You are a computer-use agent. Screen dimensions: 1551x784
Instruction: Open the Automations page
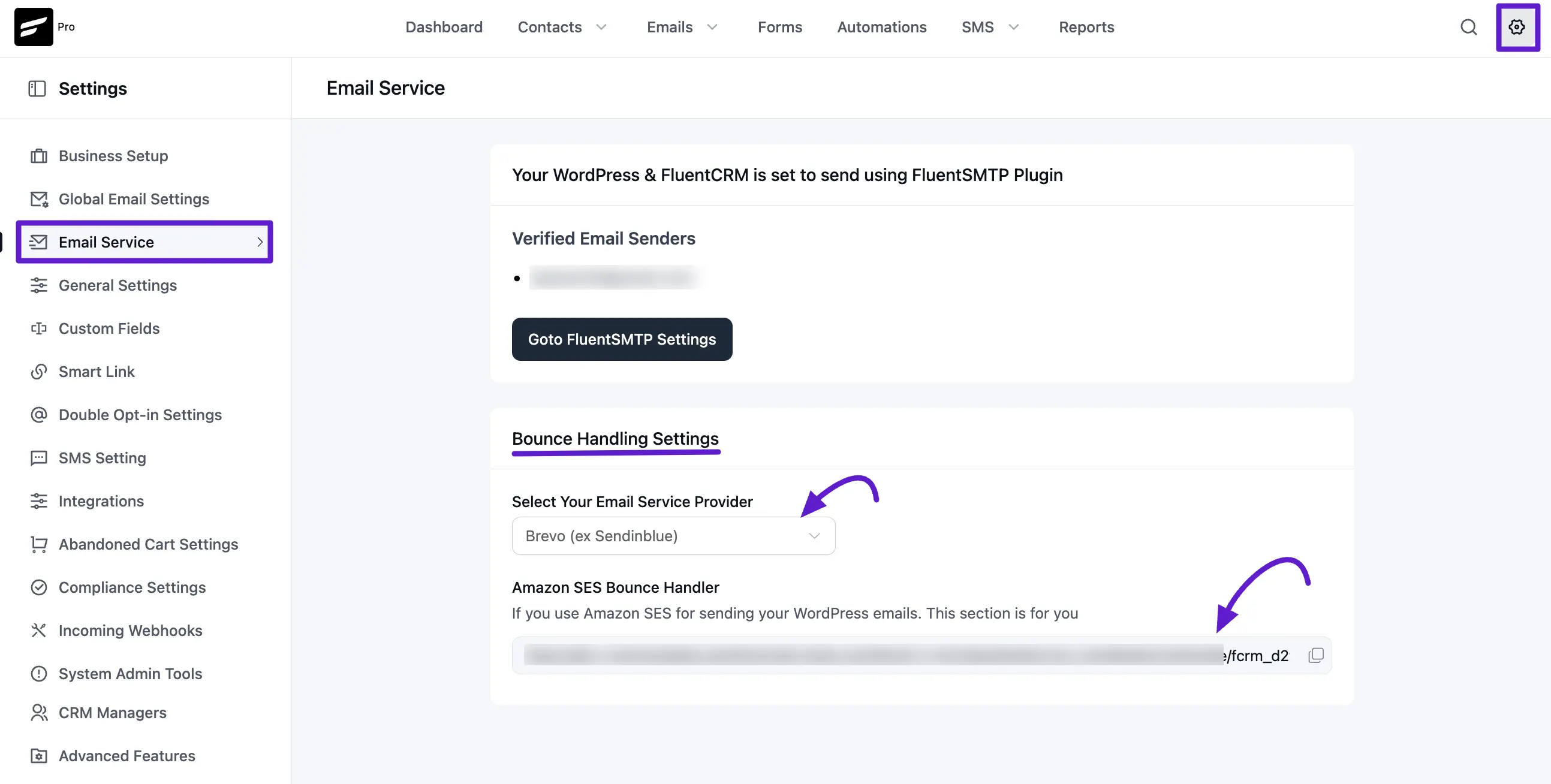tap(881, 27)
